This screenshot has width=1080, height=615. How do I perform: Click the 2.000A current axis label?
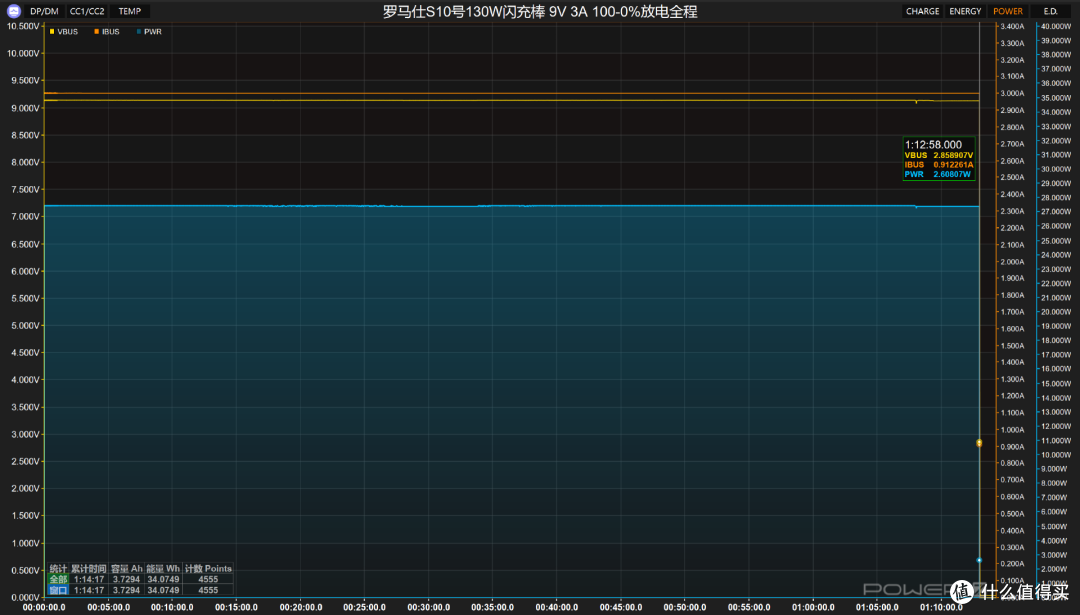(1012, 262)
